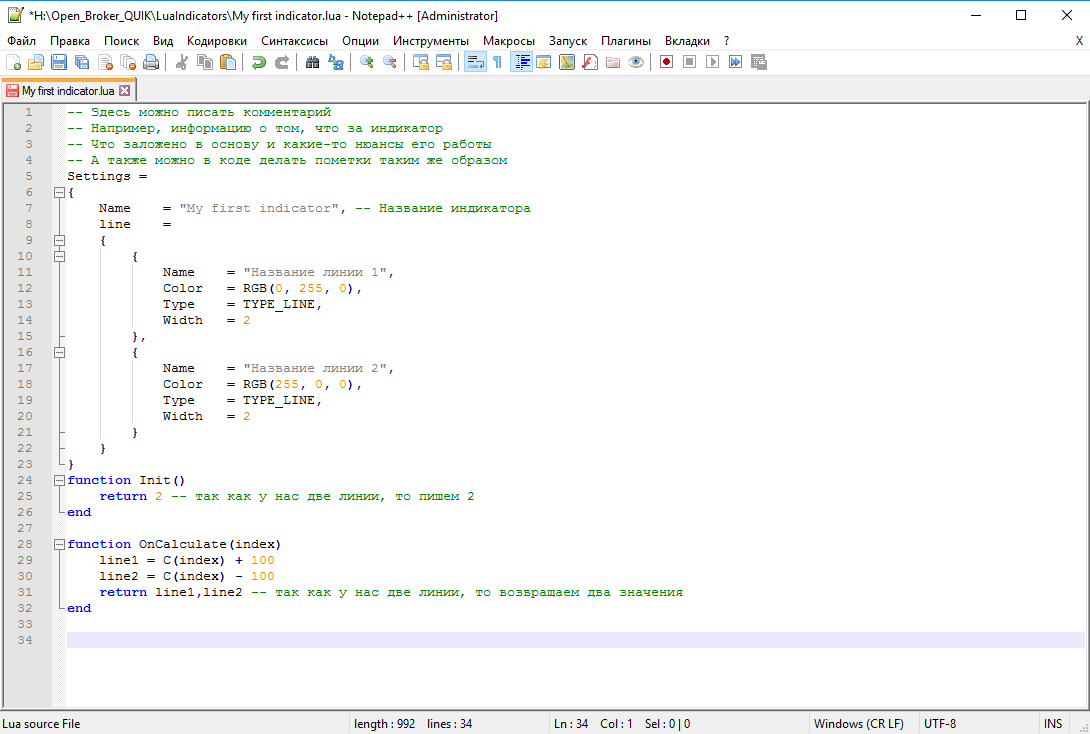The image size is (1090, 734).
Task: Print the document with the printer icon
Action: pos(151,63)
